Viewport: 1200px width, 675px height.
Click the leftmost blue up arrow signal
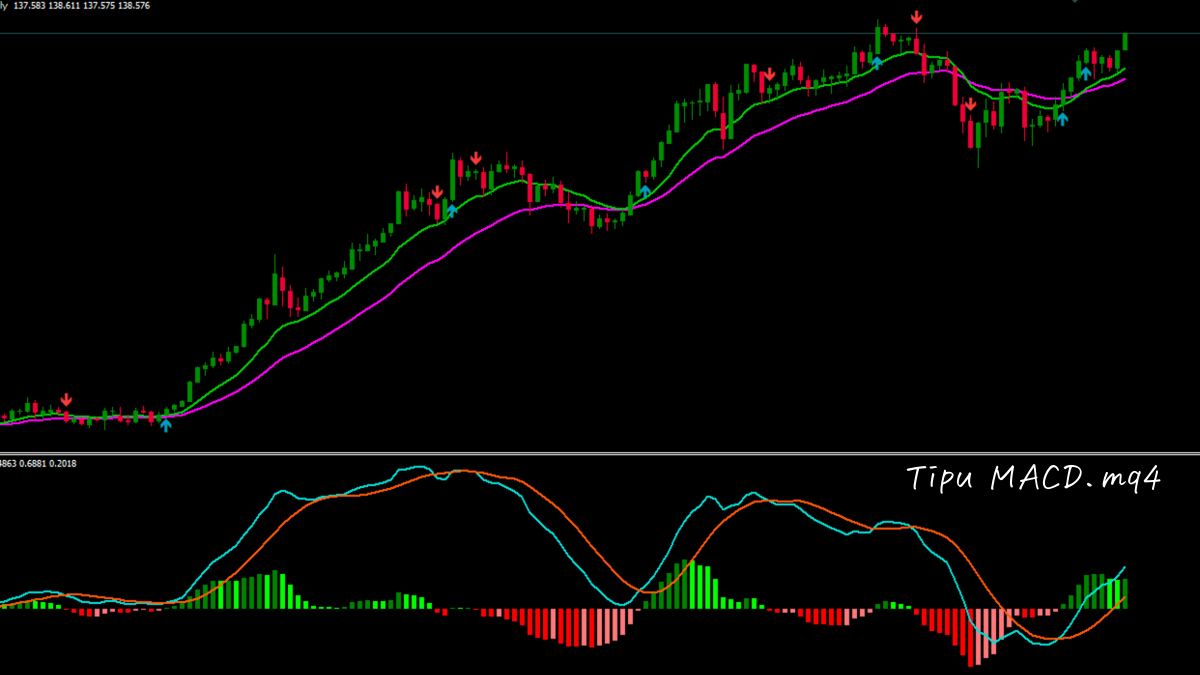pos(166,425)
